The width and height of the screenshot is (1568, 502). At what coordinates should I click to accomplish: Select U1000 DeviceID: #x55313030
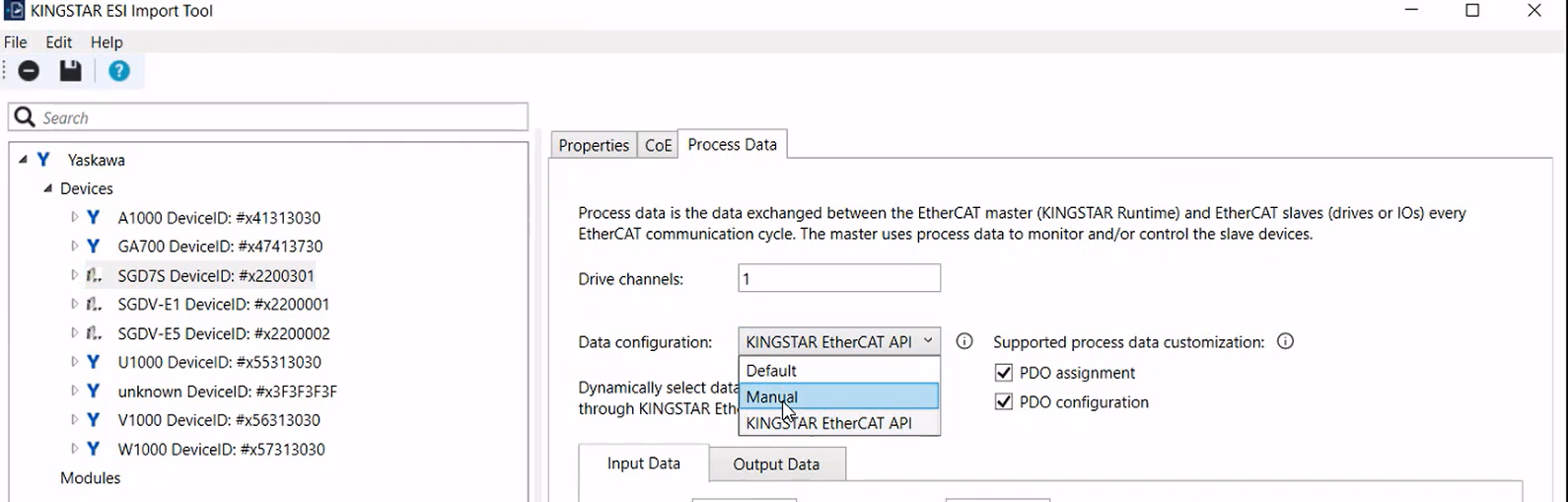[x=219, y=362]
